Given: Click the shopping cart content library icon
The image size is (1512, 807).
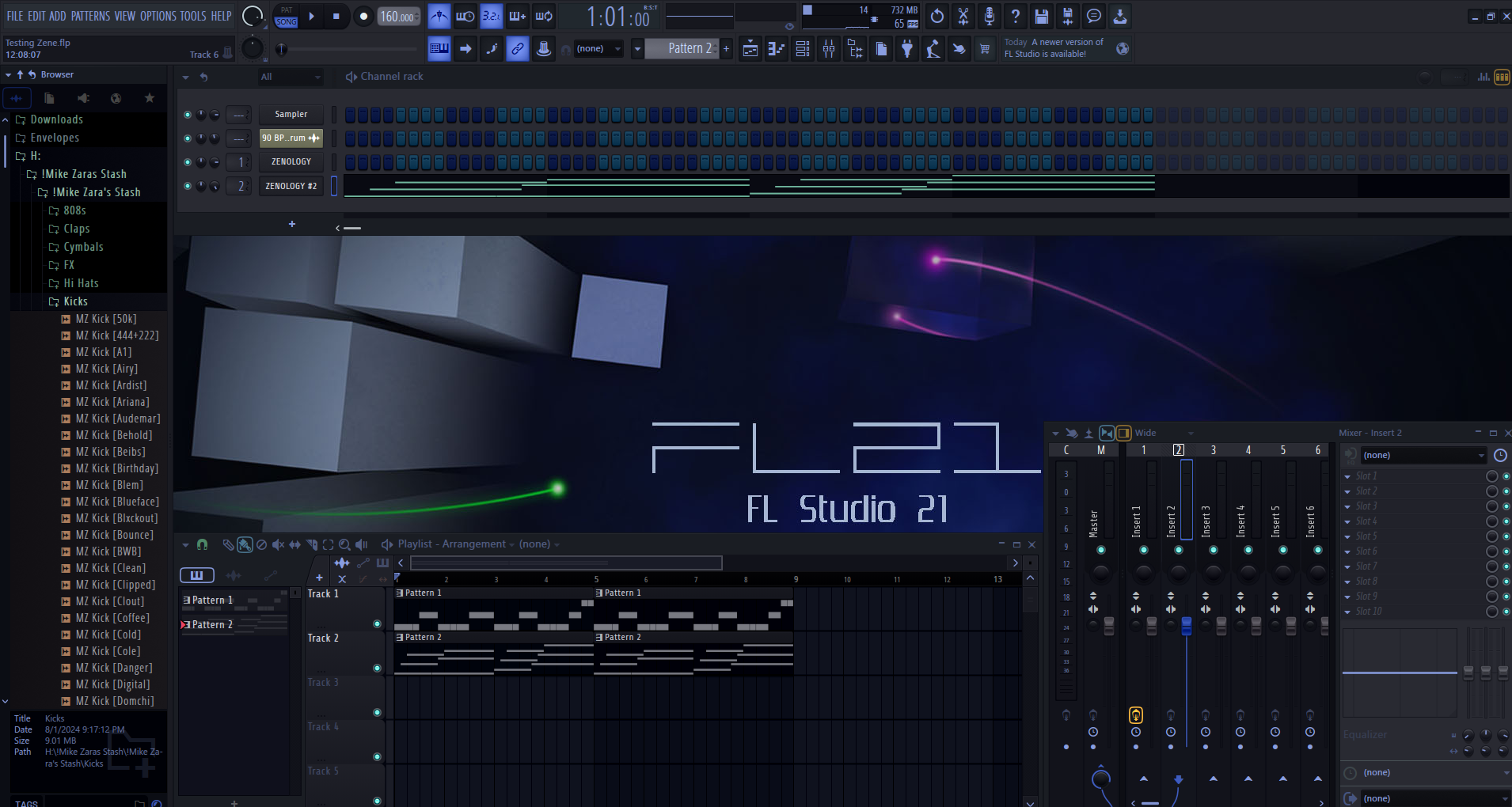Looking at the screenshot, I should (985, 49).
